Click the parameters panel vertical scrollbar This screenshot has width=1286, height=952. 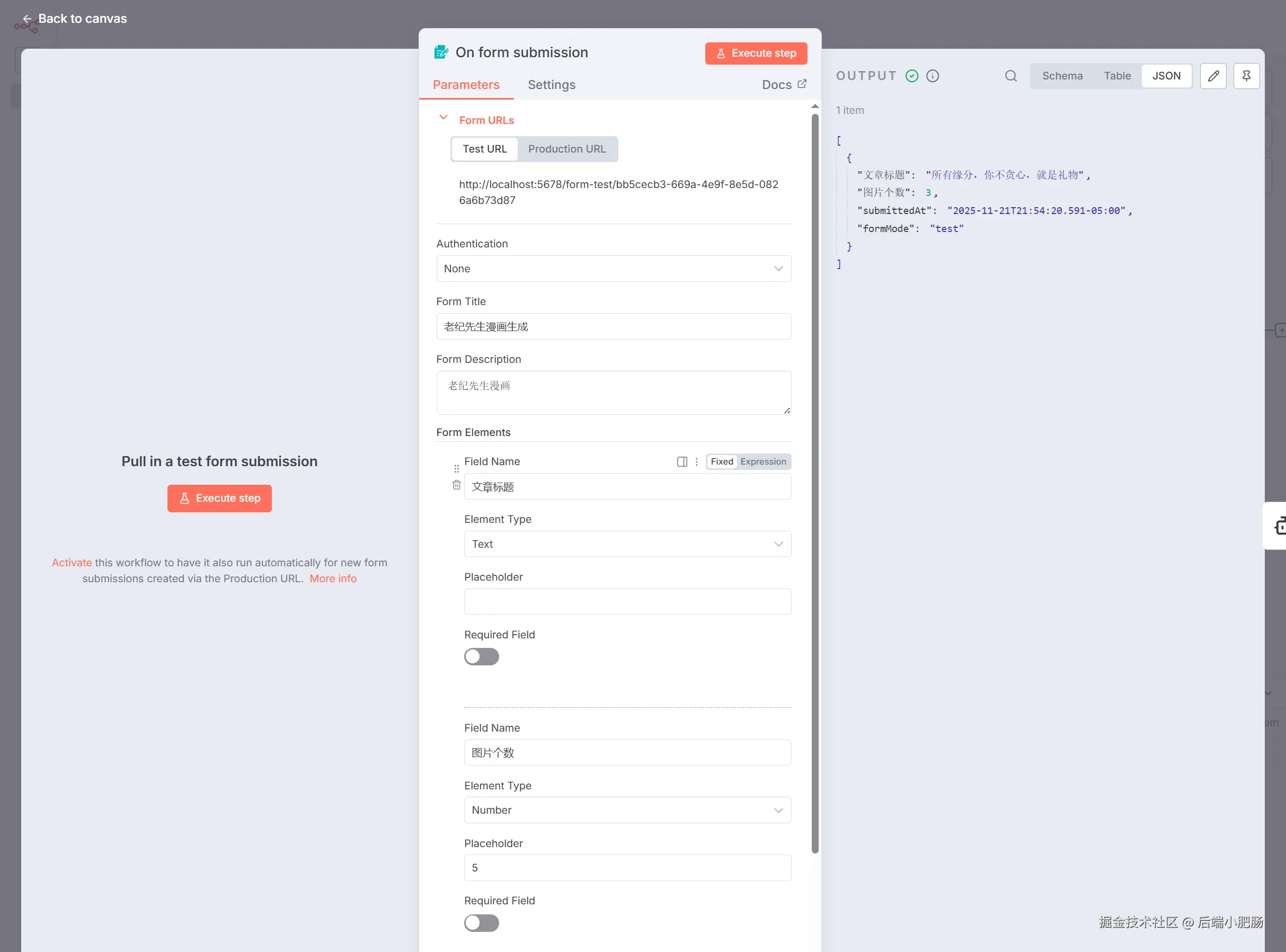814,483
